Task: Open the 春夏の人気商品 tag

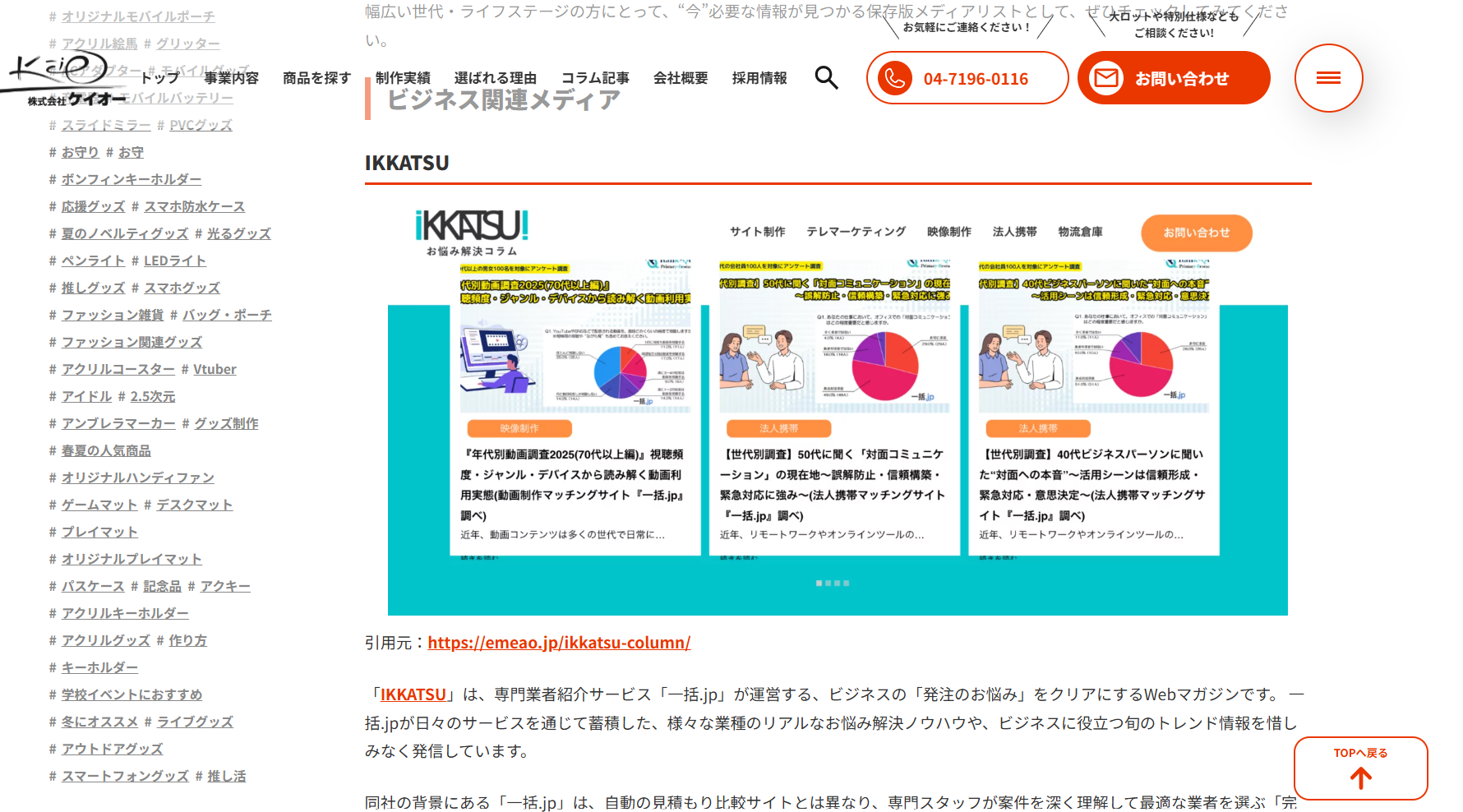Action: [x=106, y=450]
